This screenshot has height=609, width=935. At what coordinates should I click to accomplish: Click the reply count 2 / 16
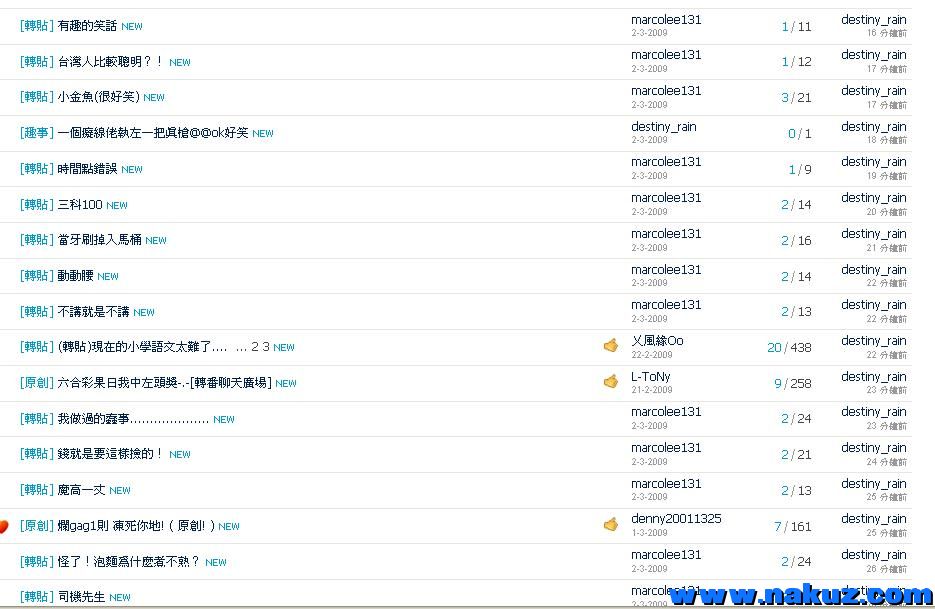click(796, 240)
